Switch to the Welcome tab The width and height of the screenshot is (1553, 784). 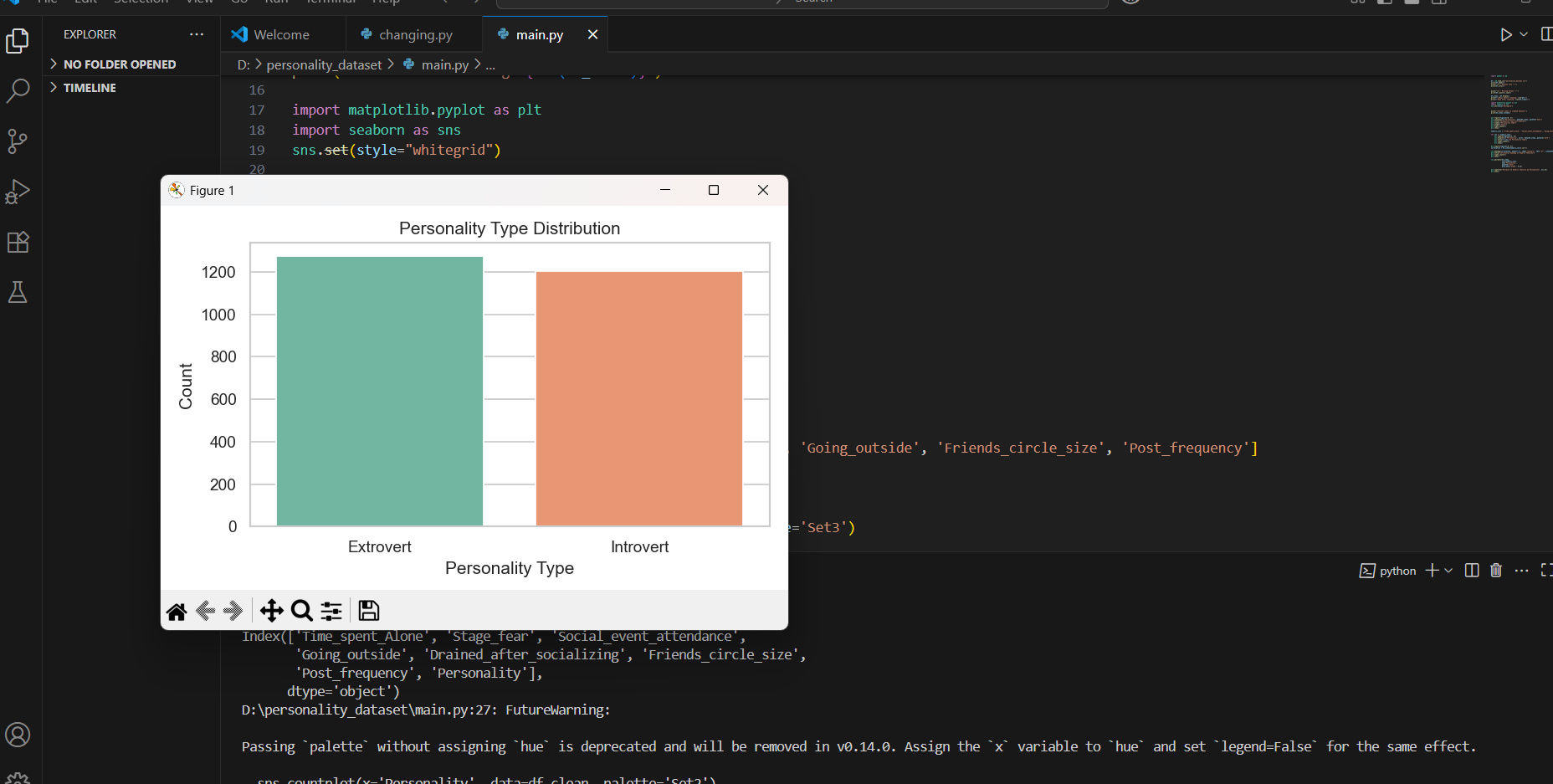pos(281,35)
